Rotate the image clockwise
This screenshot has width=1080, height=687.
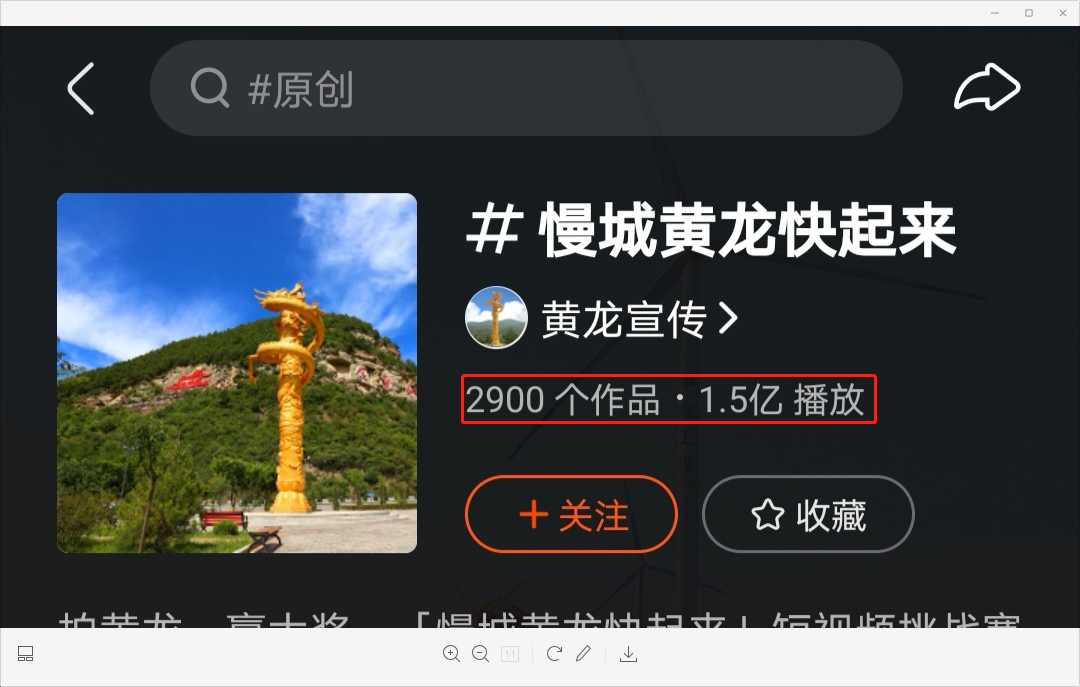[x=554, y=653]
